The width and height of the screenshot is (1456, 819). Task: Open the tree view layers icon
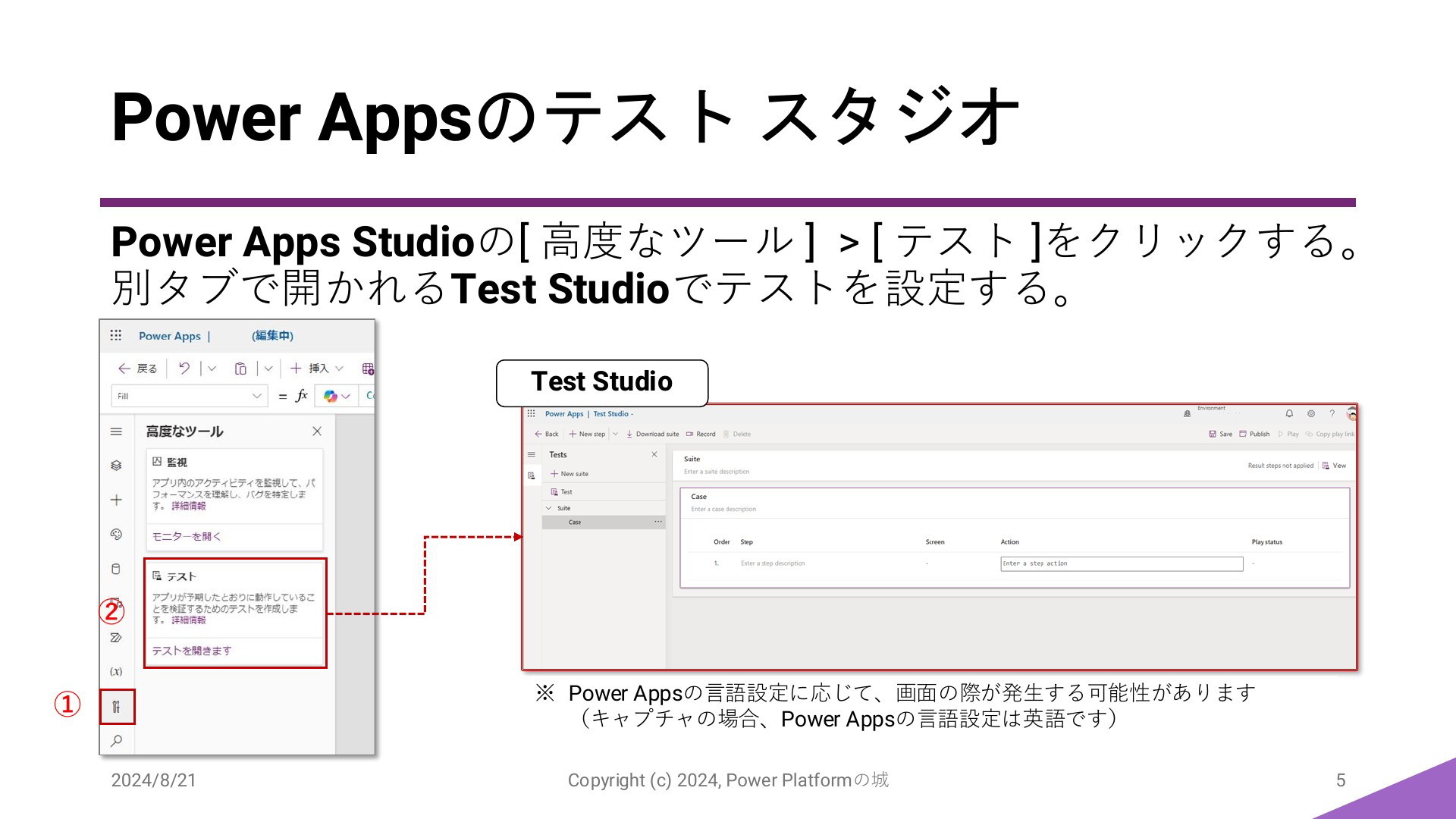[x=116, y=466]
